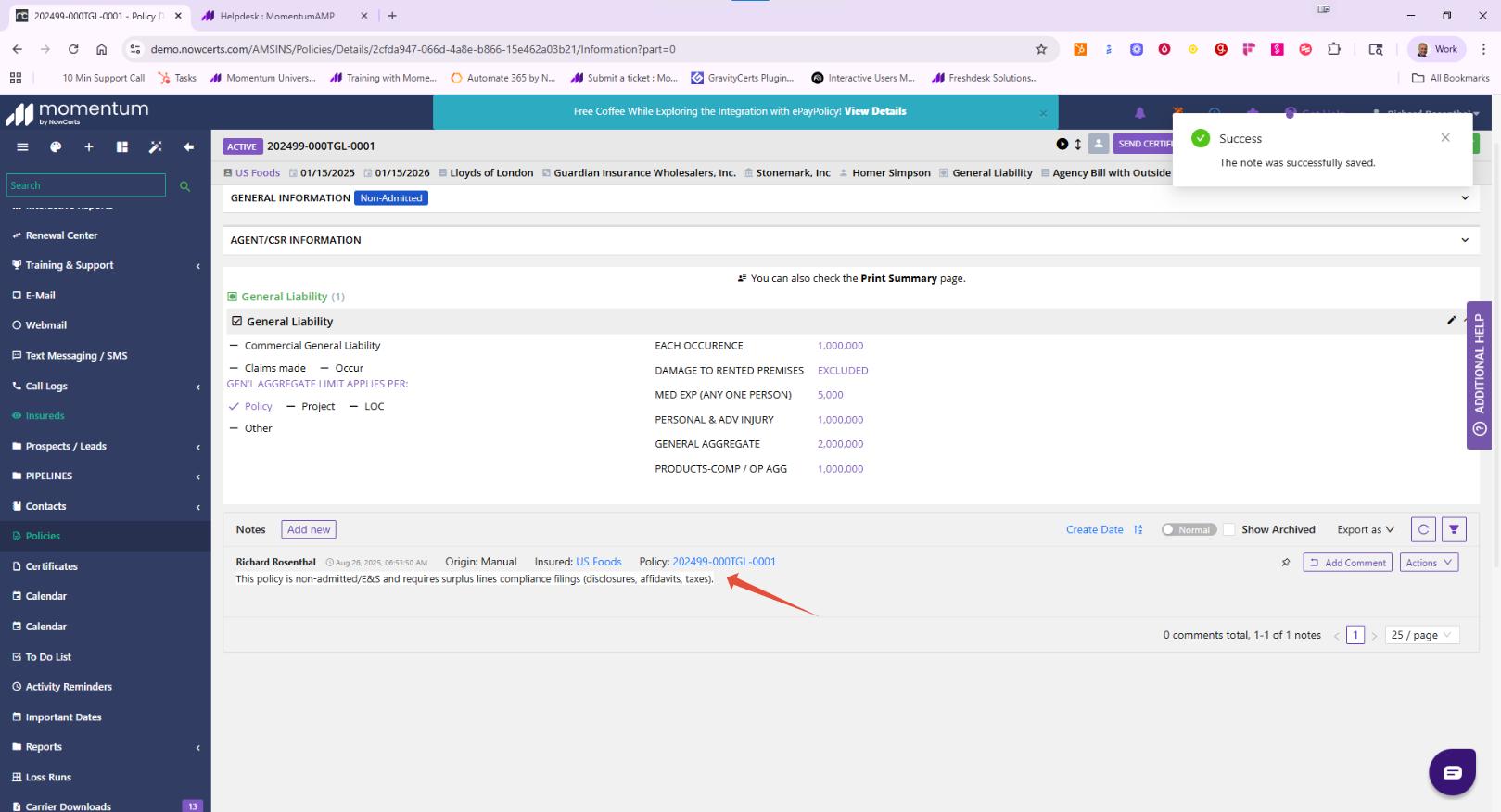Toggle the Project aggregate option
1501x812 pixels.
[291, 406]
